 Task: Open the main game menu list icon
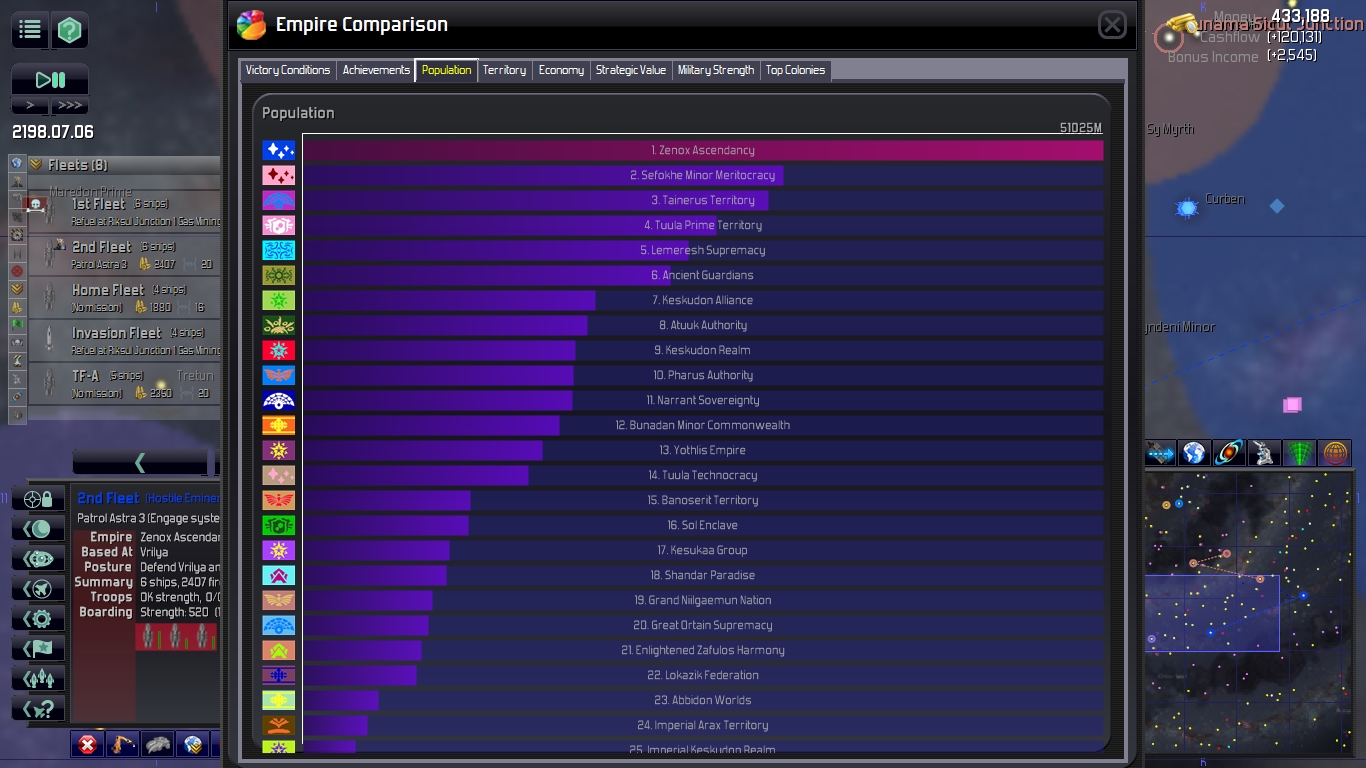[30, 30]
